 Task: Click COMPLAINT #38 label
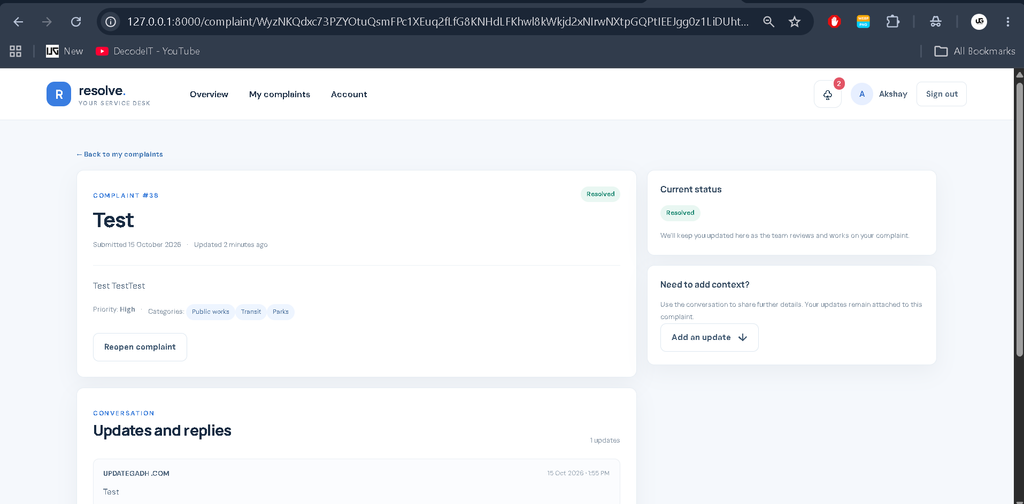coord(126,195)
